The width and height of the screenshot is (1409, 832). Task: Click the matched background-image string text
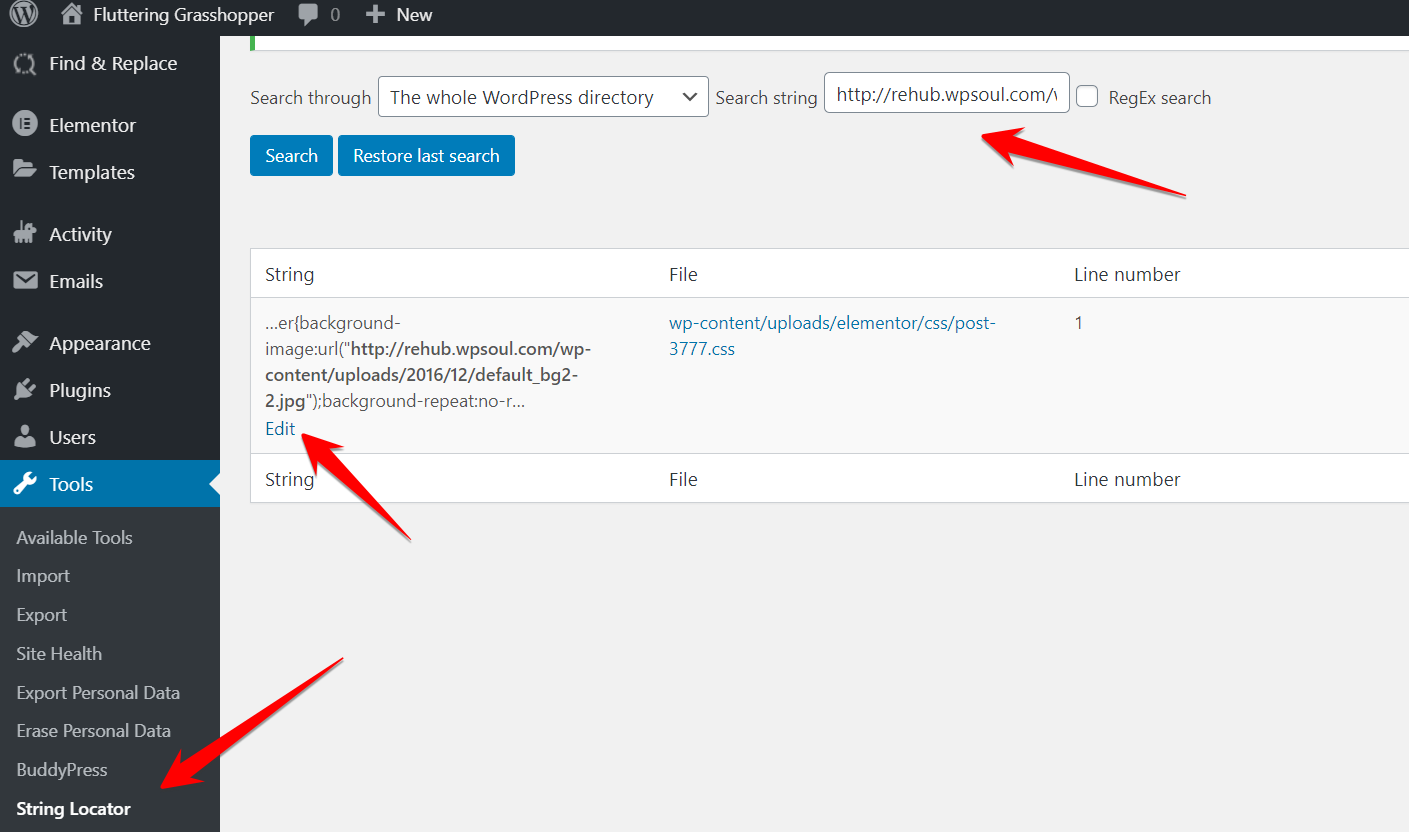(x=428, y=362)
